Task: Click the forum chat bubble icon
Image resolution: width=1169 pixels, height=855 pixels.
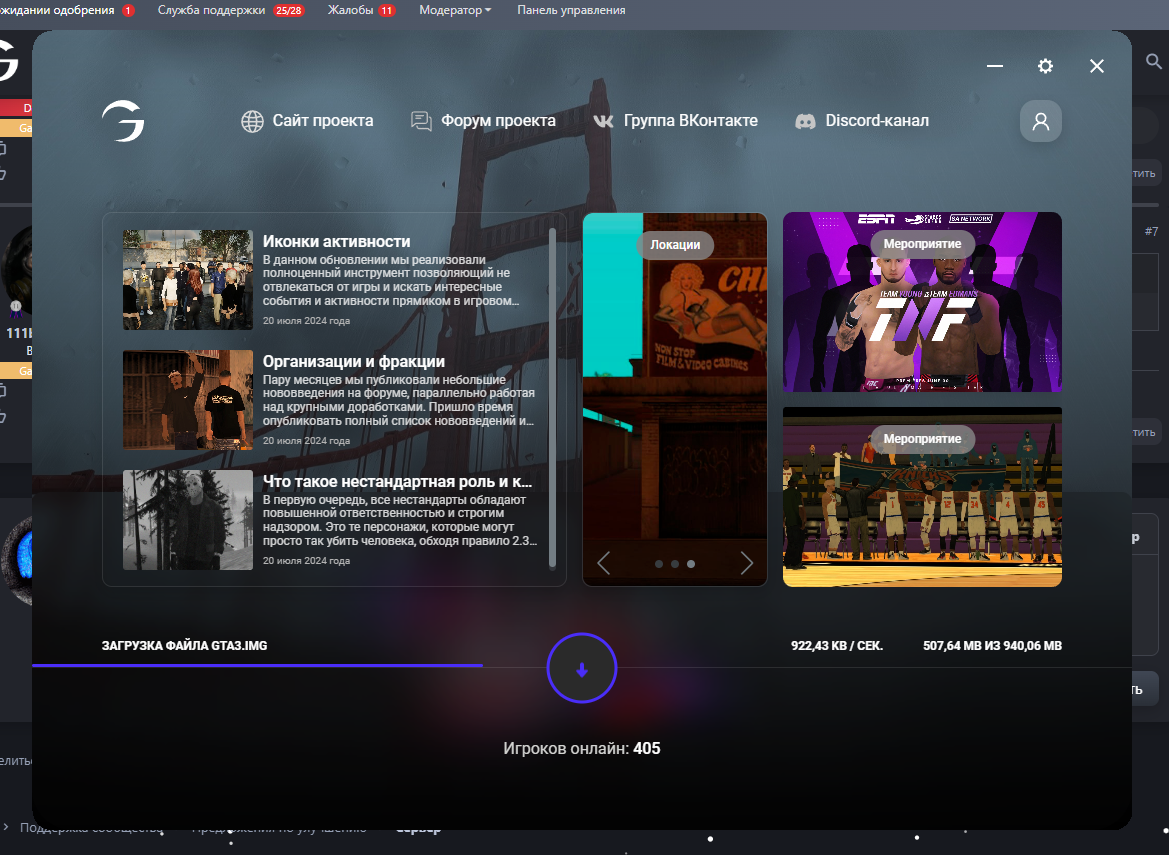Action: [421, 121]
